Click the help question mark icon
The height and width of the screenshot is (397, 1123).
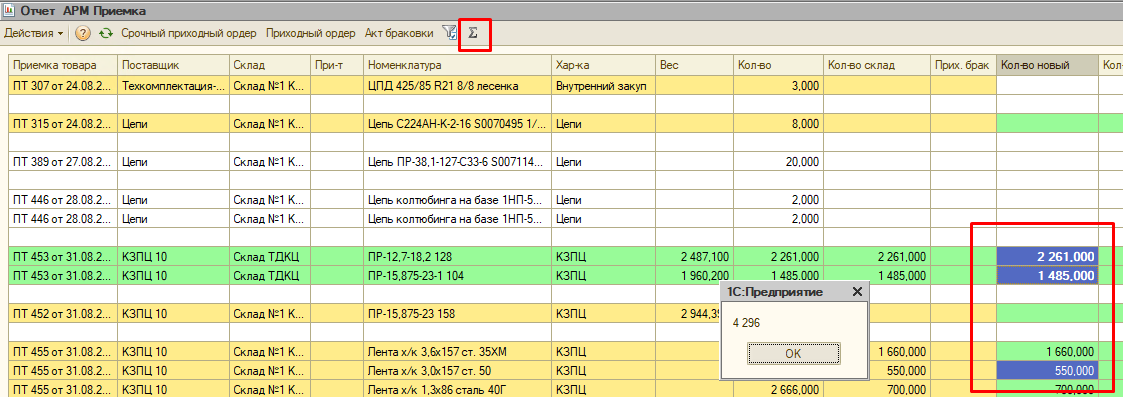click(83, 33)
